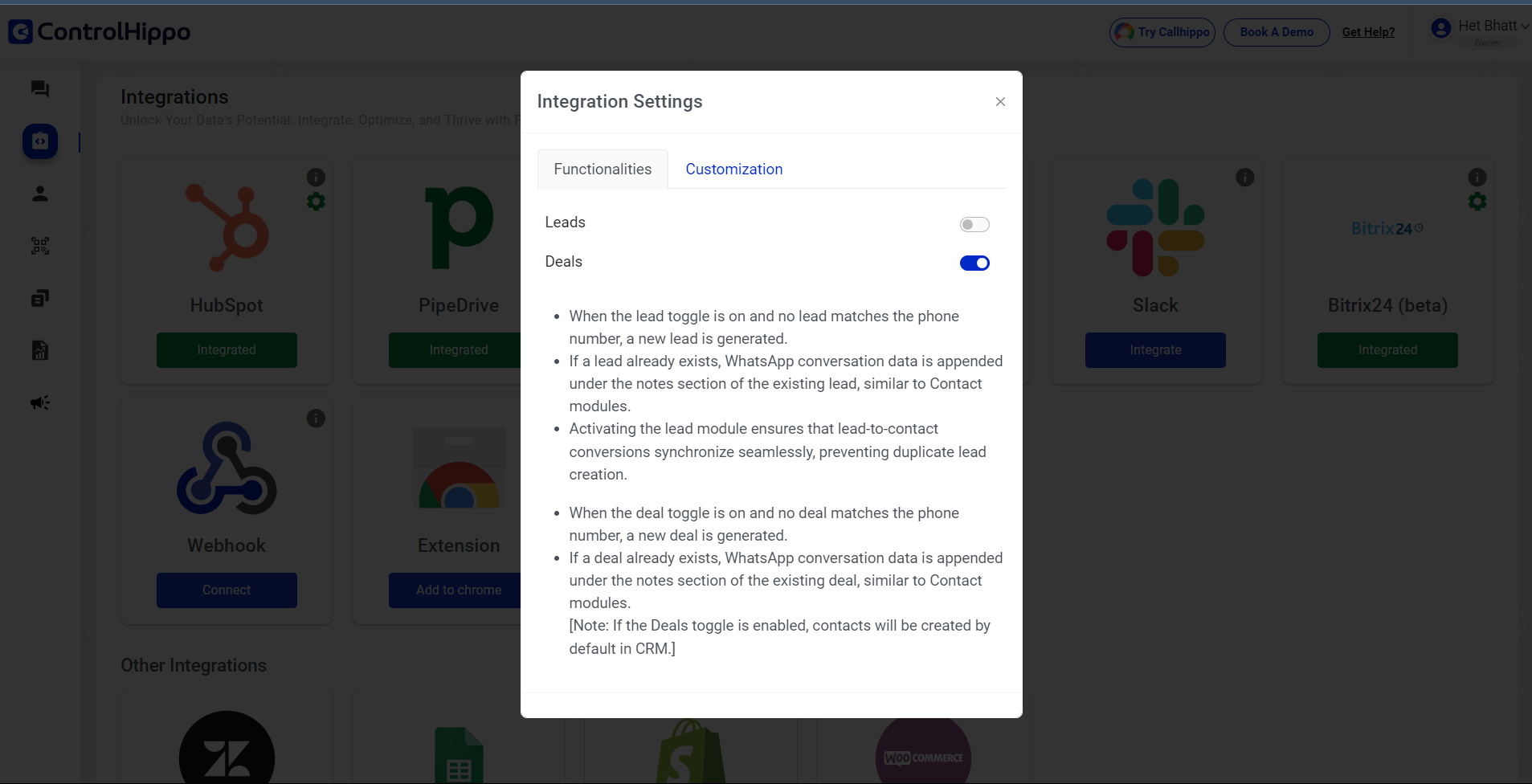Open the chat inbox sidebar icon
Screen dimensions: 1532x784
tap(40, 89)
